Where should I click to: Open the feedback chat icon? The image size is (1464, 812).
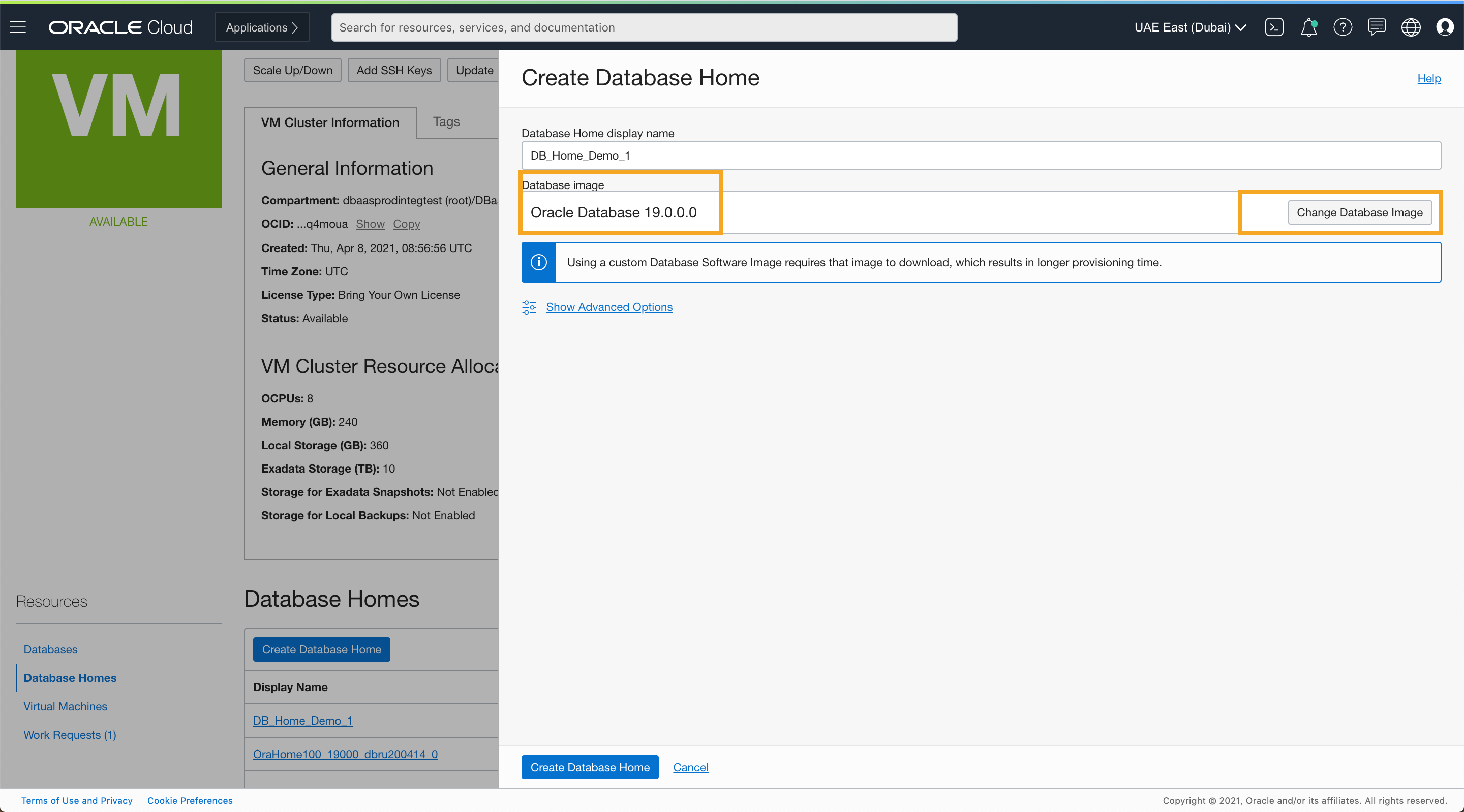click(x=1377, y=27)
